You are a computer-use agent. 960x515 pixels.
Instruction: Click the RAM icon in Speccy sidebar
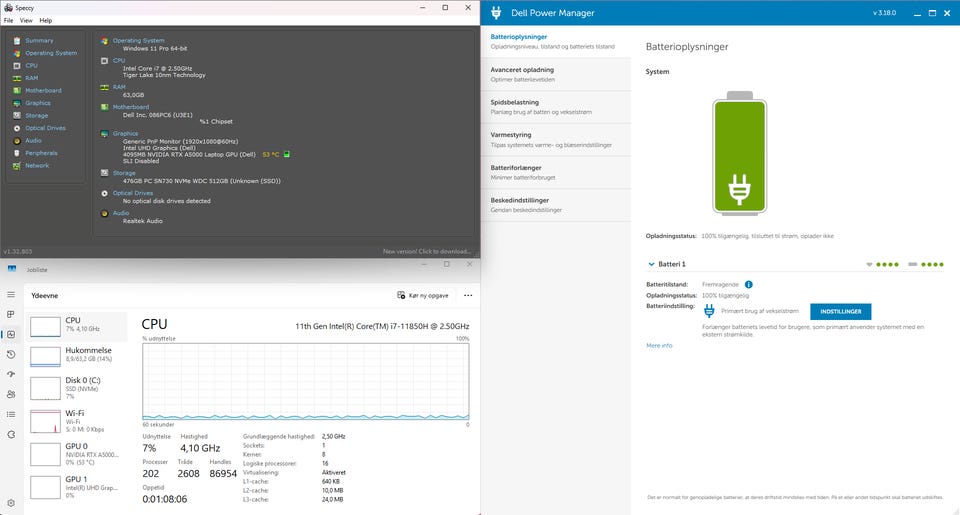pyautogui.click(x=17, y=78)
